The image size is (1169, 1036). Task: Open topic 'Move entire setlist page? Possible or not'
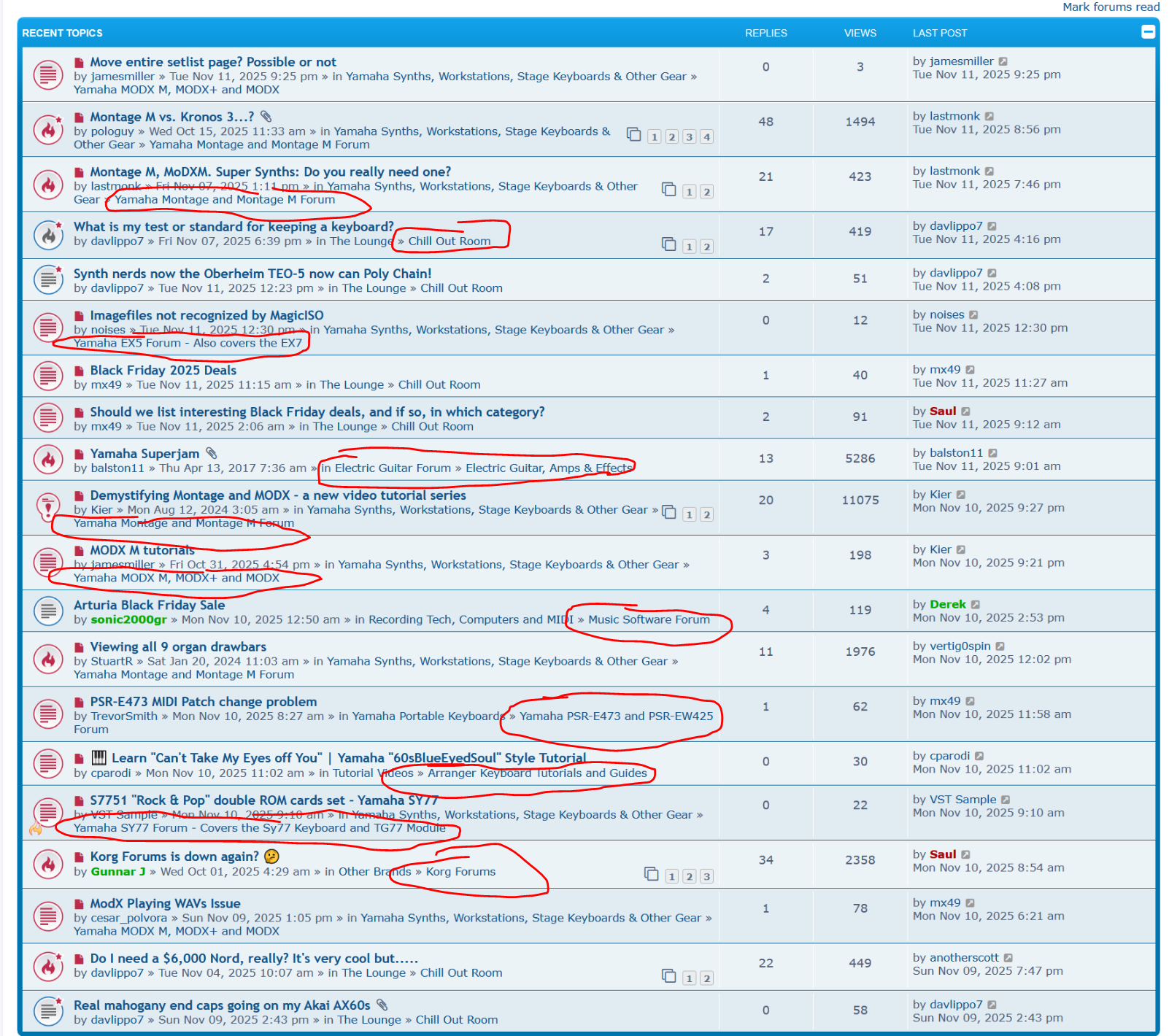[213, 62]
